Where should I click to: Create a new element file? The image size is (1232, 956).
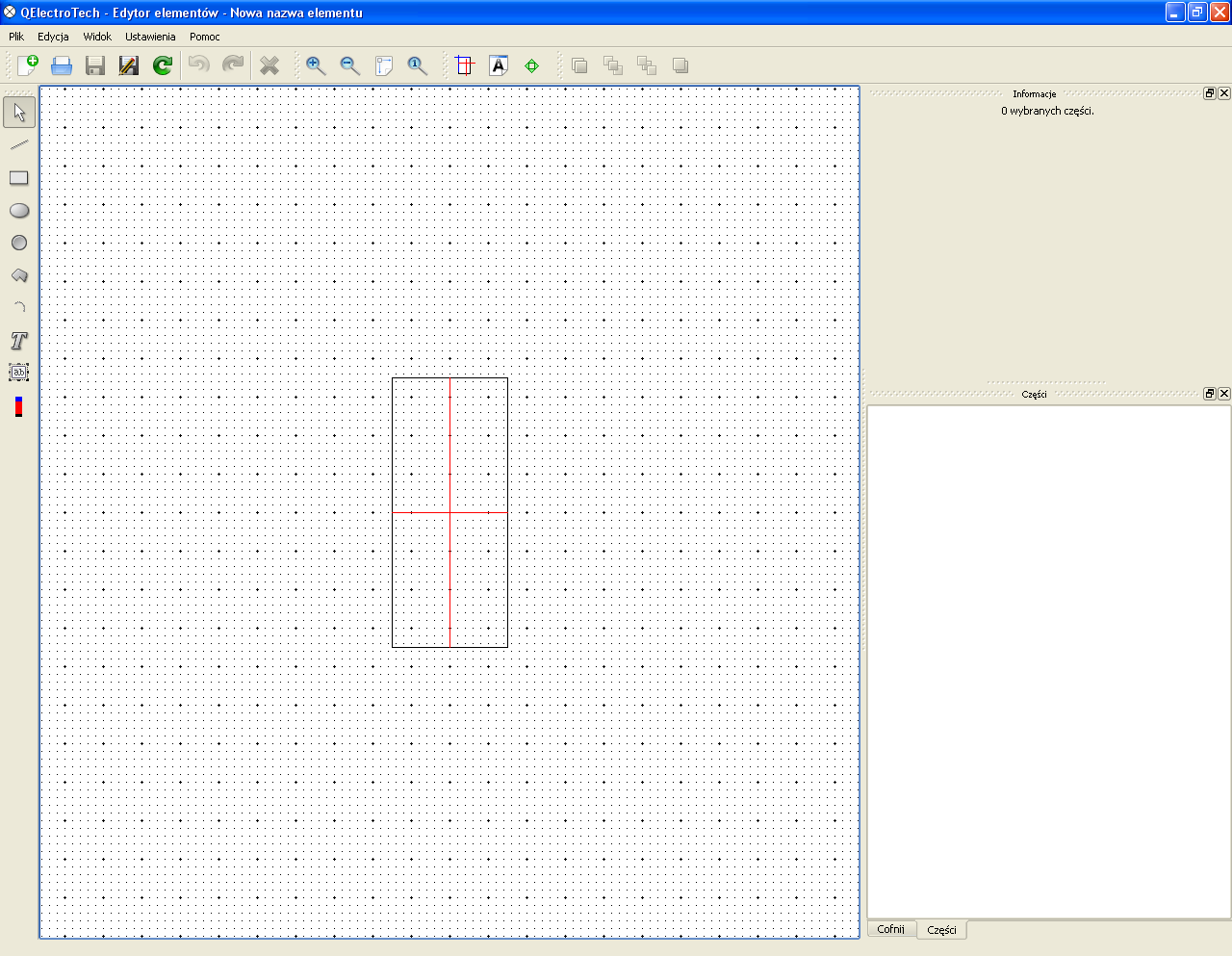pyautogui.click(x=28, y=65)
